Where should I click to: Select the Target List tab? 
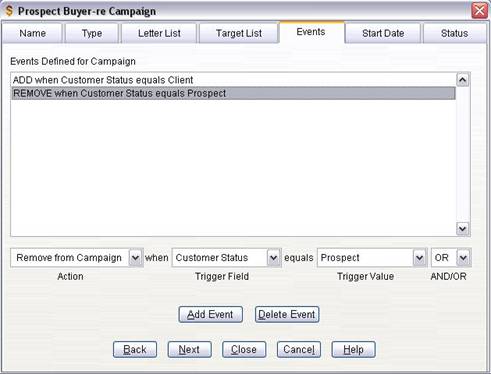[239, 33]
